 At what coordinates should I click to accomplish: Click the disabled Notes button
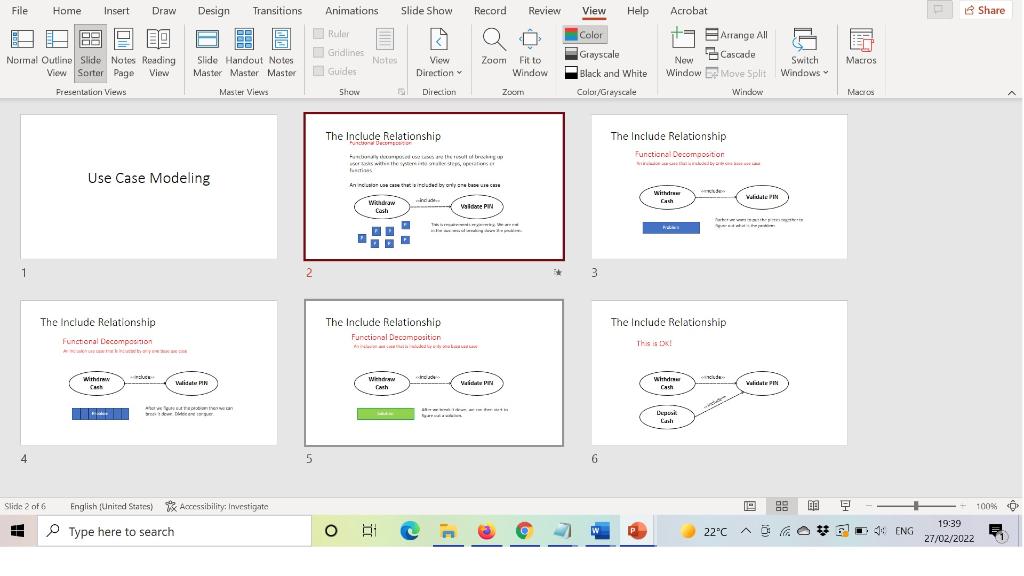(x=385, y=47)
